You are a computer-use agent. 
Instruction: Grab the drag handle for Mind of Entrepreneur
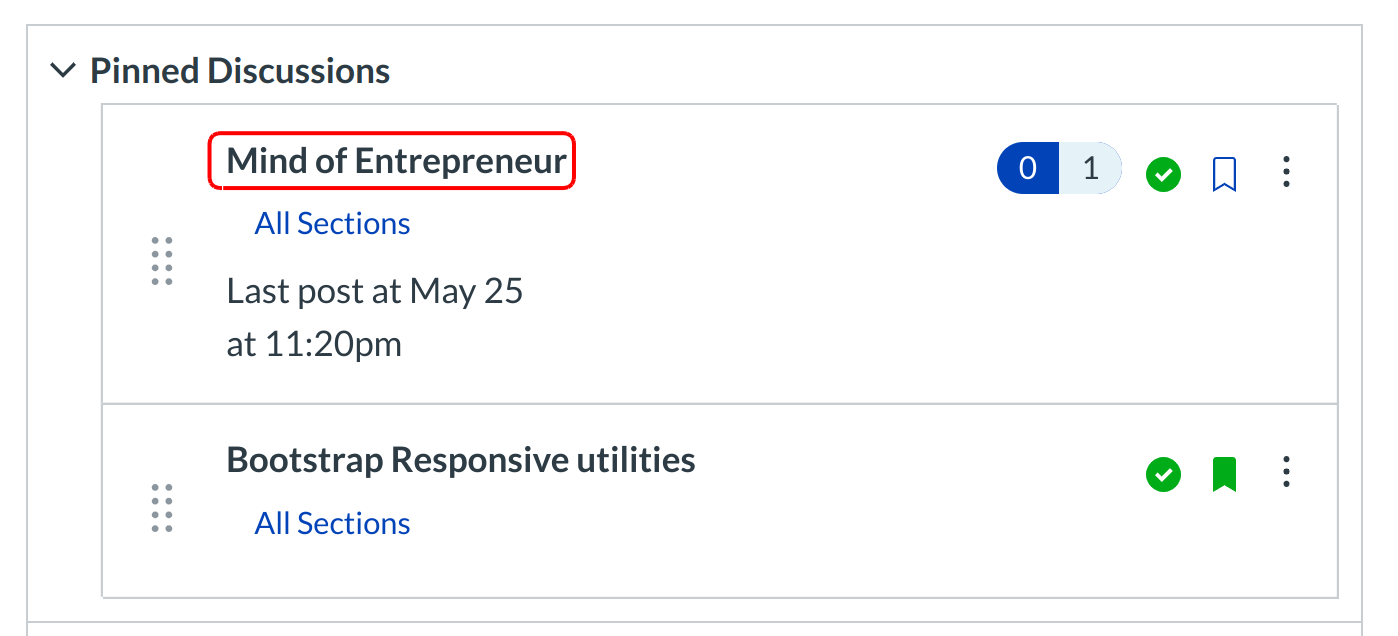(162, 262)
